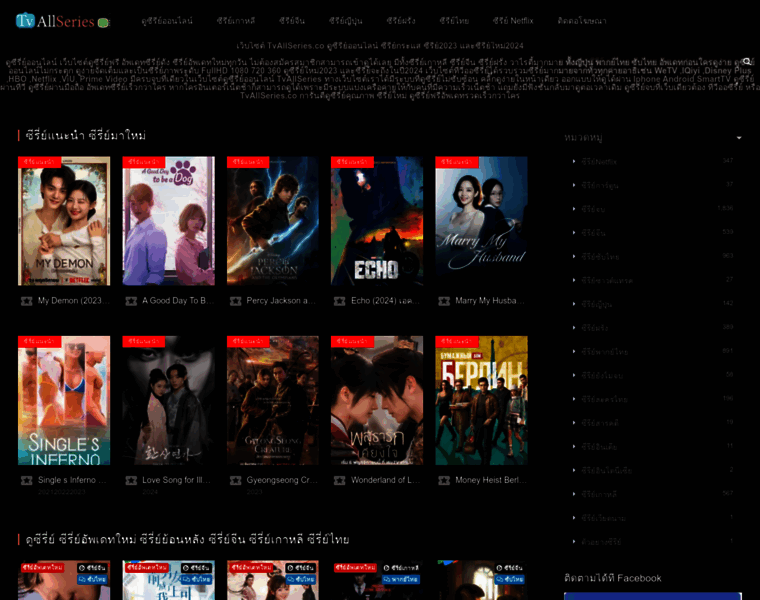Click star icon beside Marry My Husband
The height and width of the screenshot is (600, 760).
click(444, 301)
